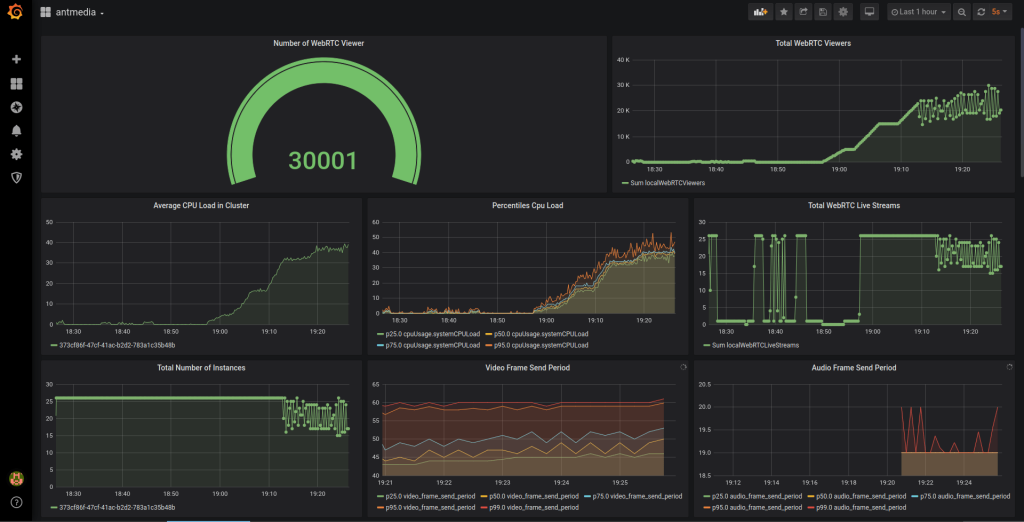The width and height of the screenshot is (1024, 522).
Task: Click the Share dashboard icon
Action: coord(803,12)
